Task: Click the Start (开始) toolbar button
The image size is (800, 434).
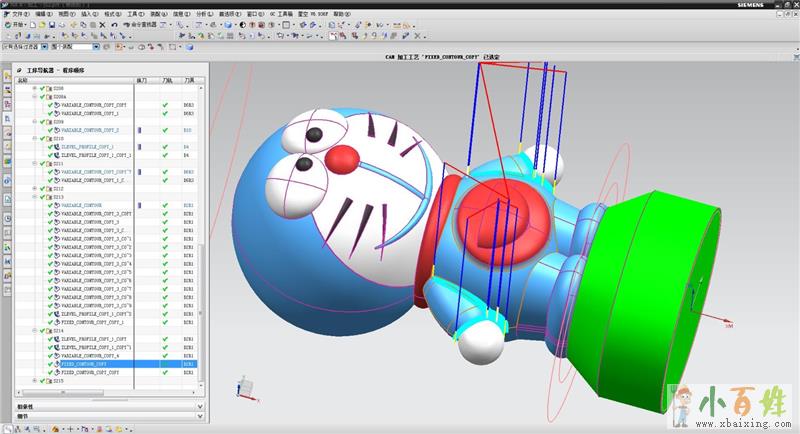Action: click(x=18, y=25)
